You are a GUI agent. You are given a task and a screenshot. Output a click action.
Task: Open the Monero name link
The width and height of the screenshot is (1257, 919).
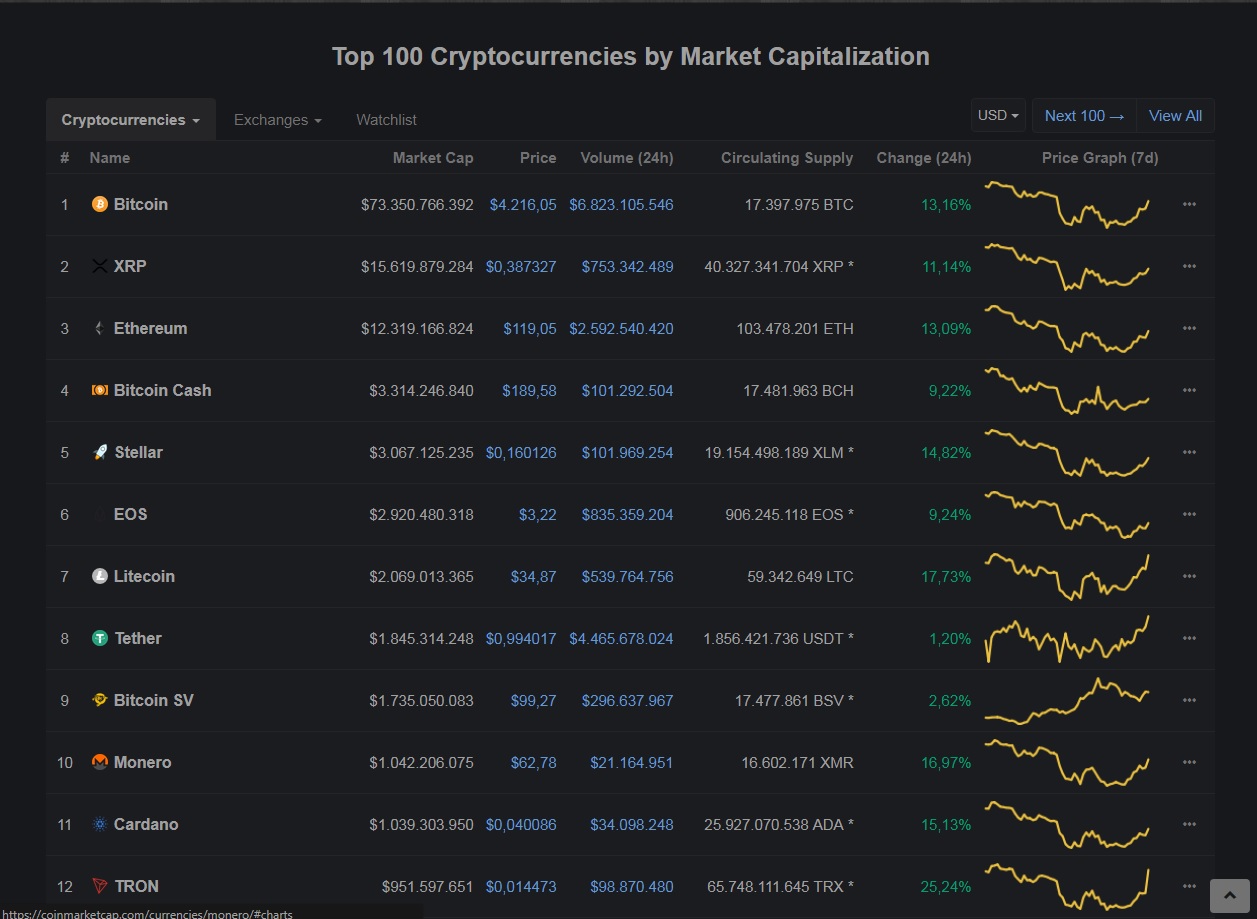pos(142,762)
